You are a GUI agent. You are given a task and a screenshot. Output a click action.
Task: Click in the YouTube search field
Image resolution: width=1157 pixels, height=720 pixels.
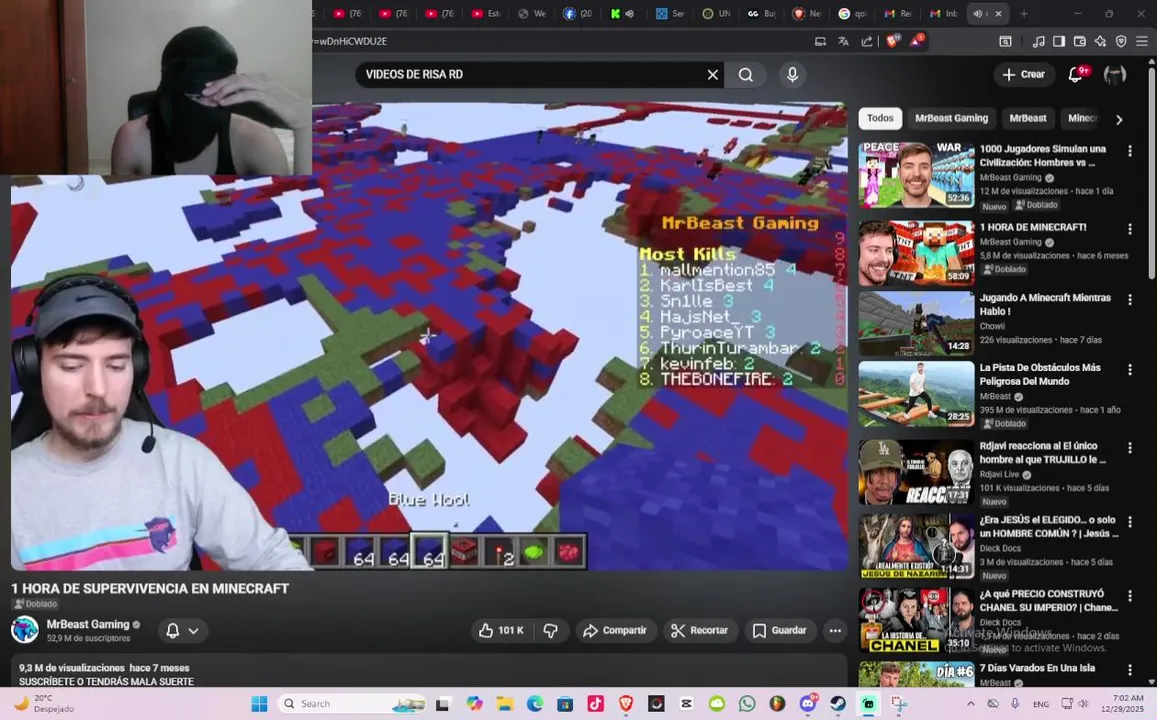pos(531,75)
